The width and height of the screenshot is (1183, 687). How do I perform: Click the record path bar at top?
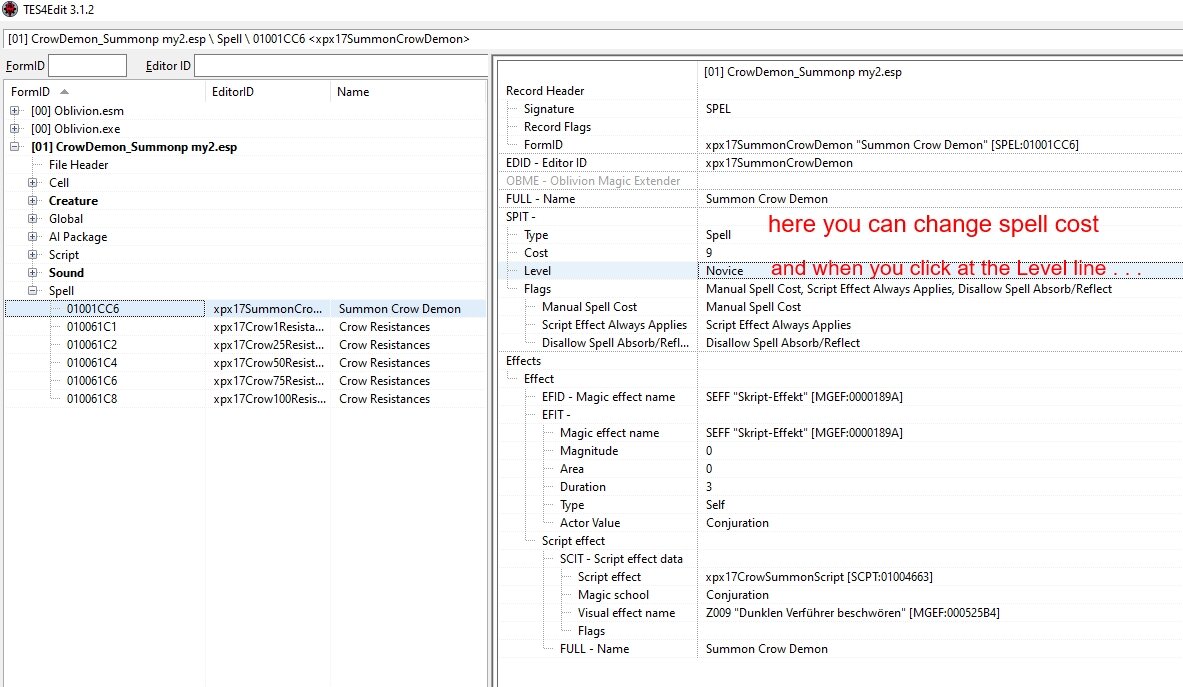593,38
